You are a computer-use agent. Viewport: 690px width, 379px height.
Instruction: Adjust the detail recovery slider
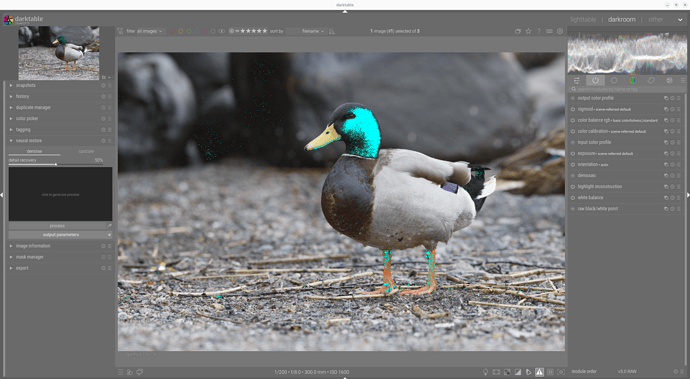tap(56, 161)
